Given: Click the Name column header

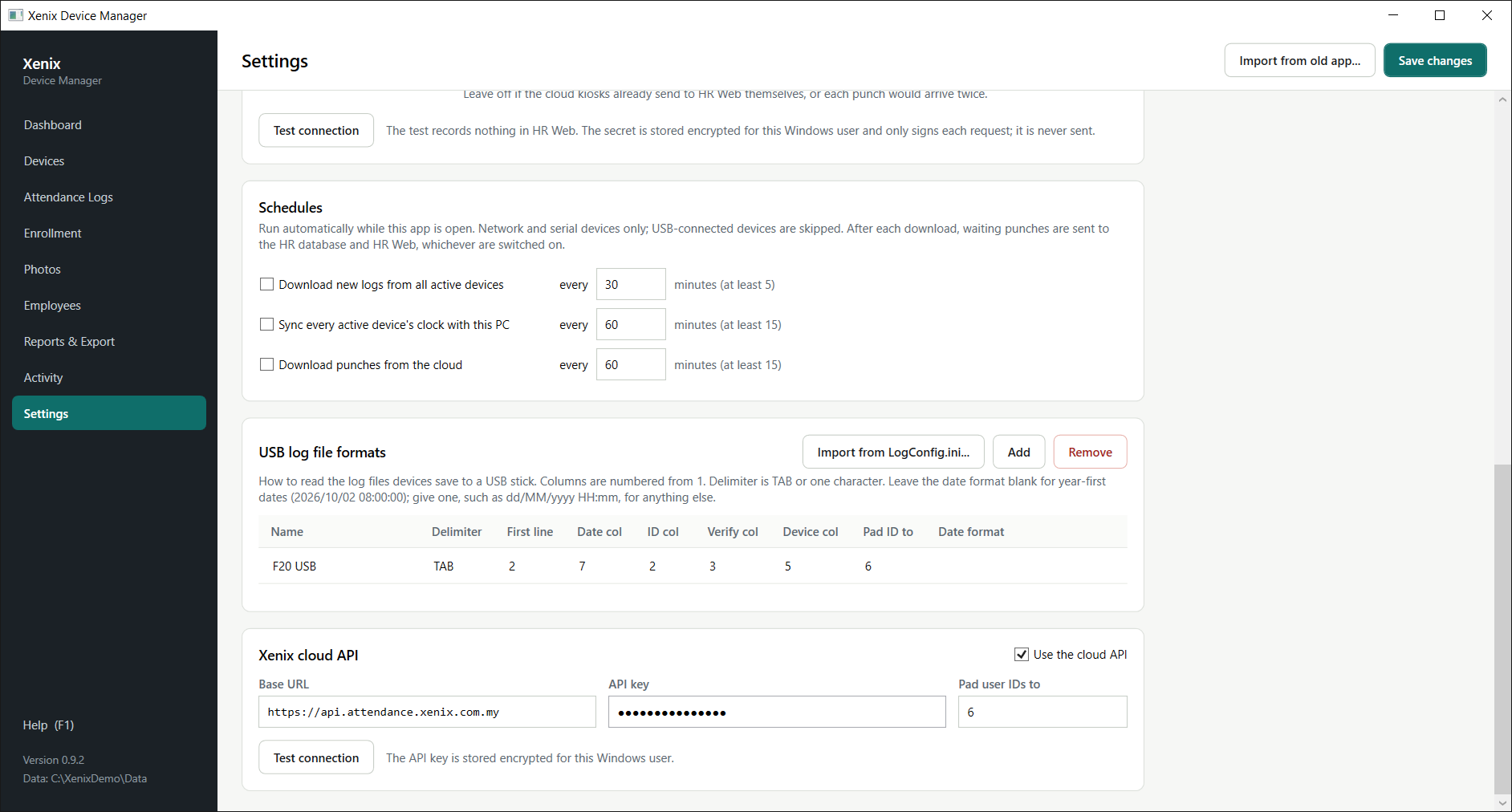Looking at the screenshot, I should pos(287,532).
